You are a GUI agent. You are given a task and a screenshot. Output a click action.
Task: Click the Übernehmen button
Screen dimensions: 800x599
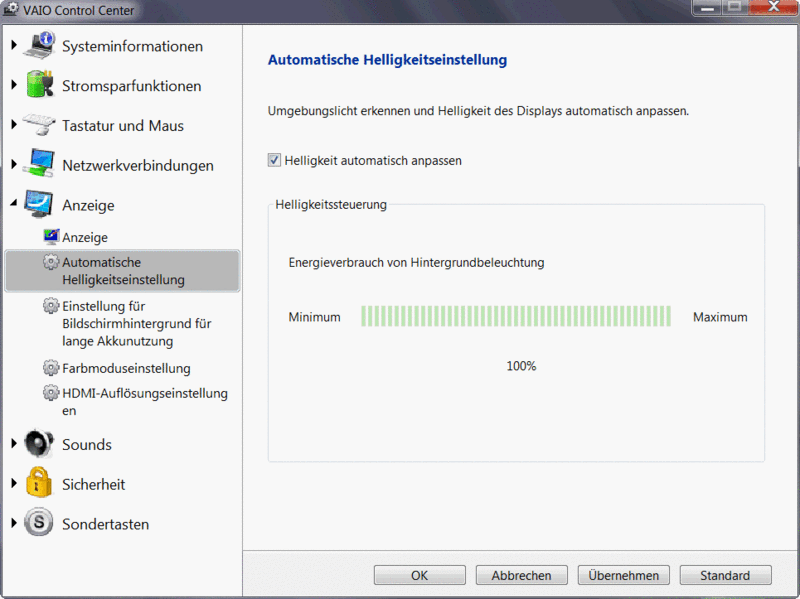point(623,575)
